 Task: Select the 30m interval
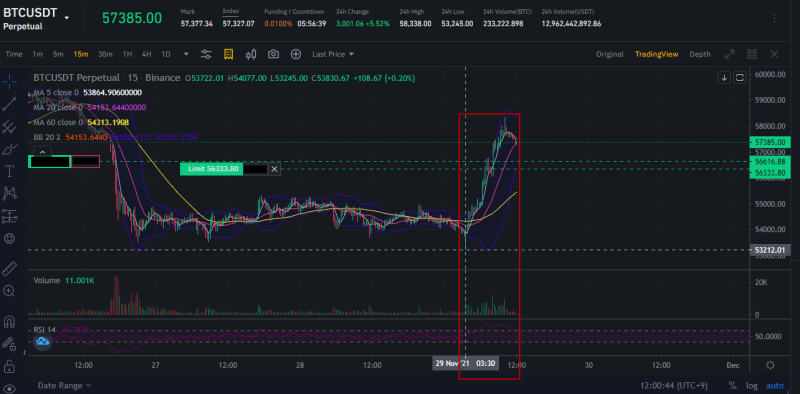point(105,54)
